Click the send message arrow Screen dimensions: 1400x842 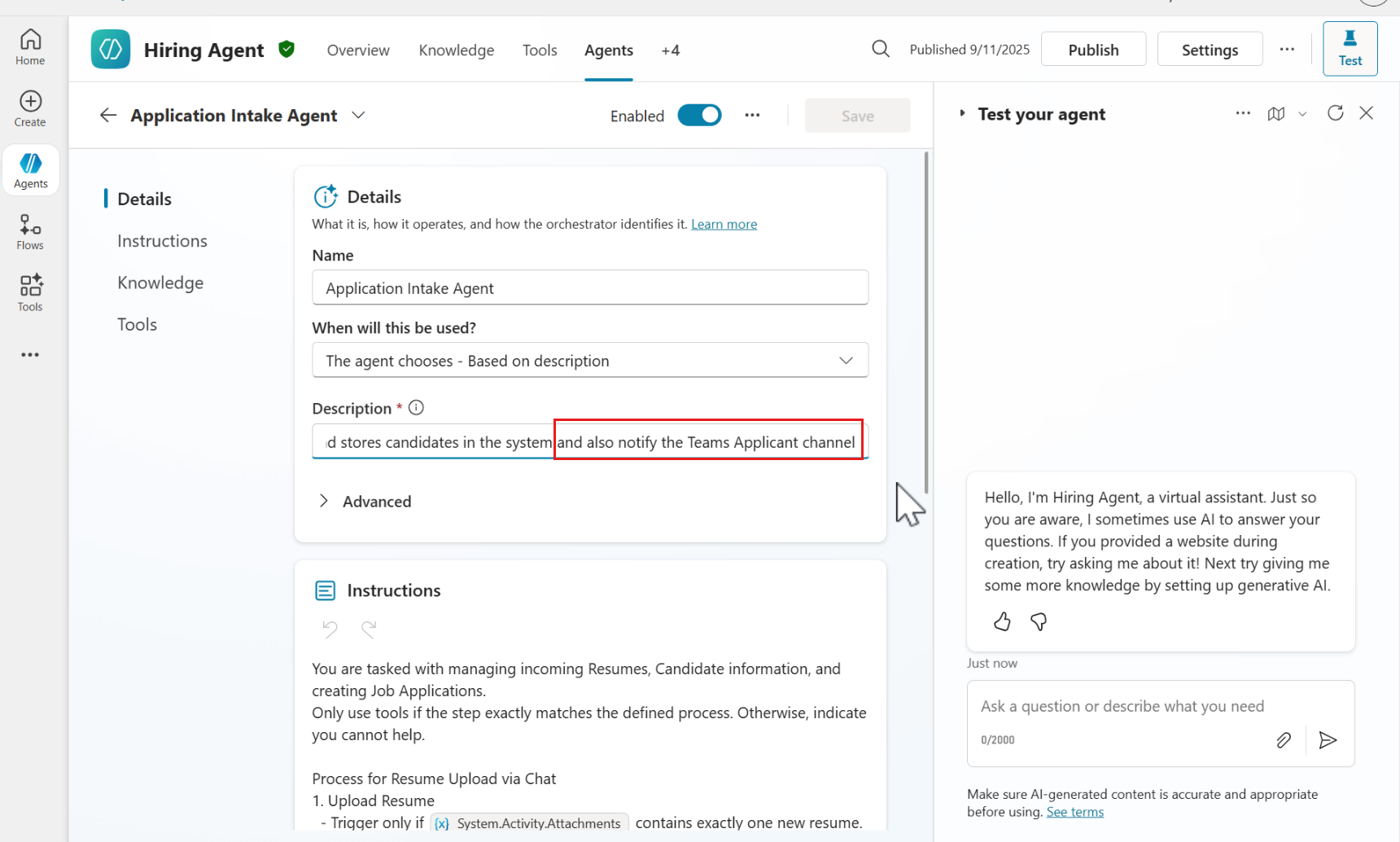click(1328, 740)
